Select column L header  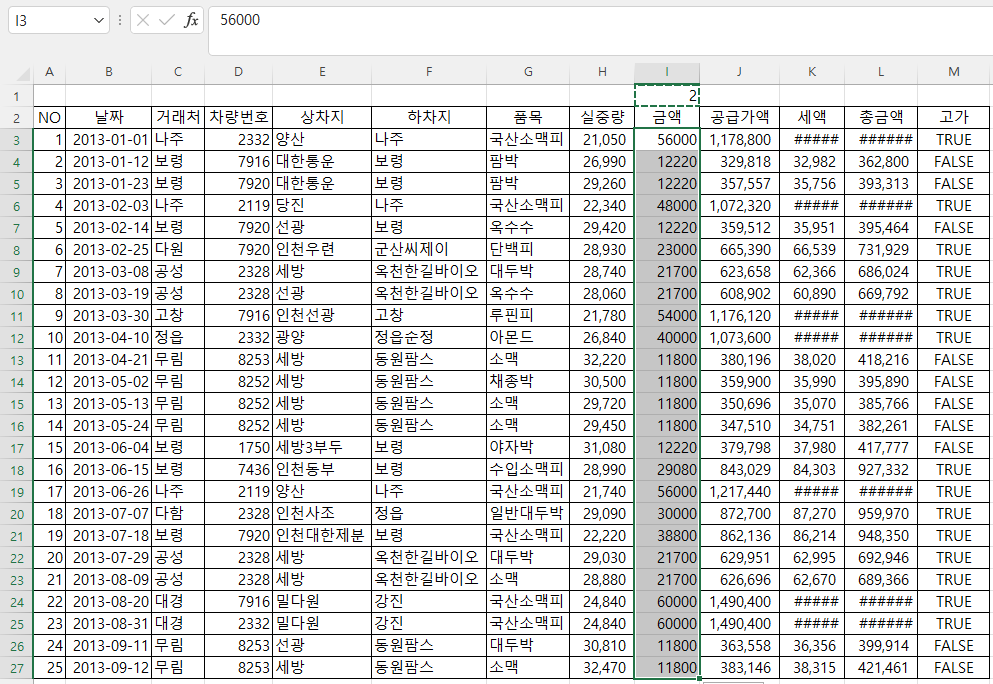pyautogui.click(x=881, y=72)
